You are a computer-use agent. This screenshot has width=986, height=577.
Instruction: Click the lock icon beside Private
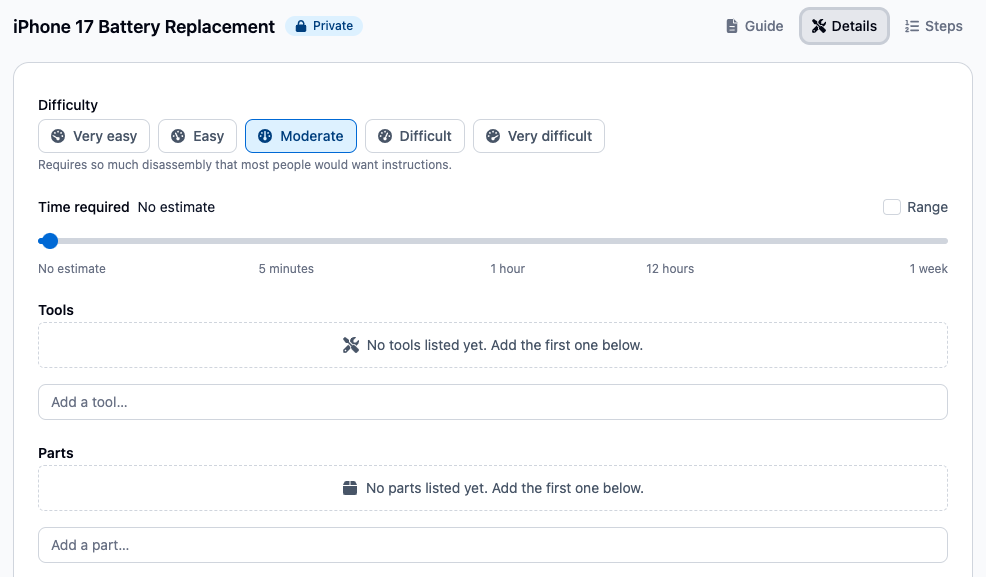pyautogui.click(x=301, y=26)
